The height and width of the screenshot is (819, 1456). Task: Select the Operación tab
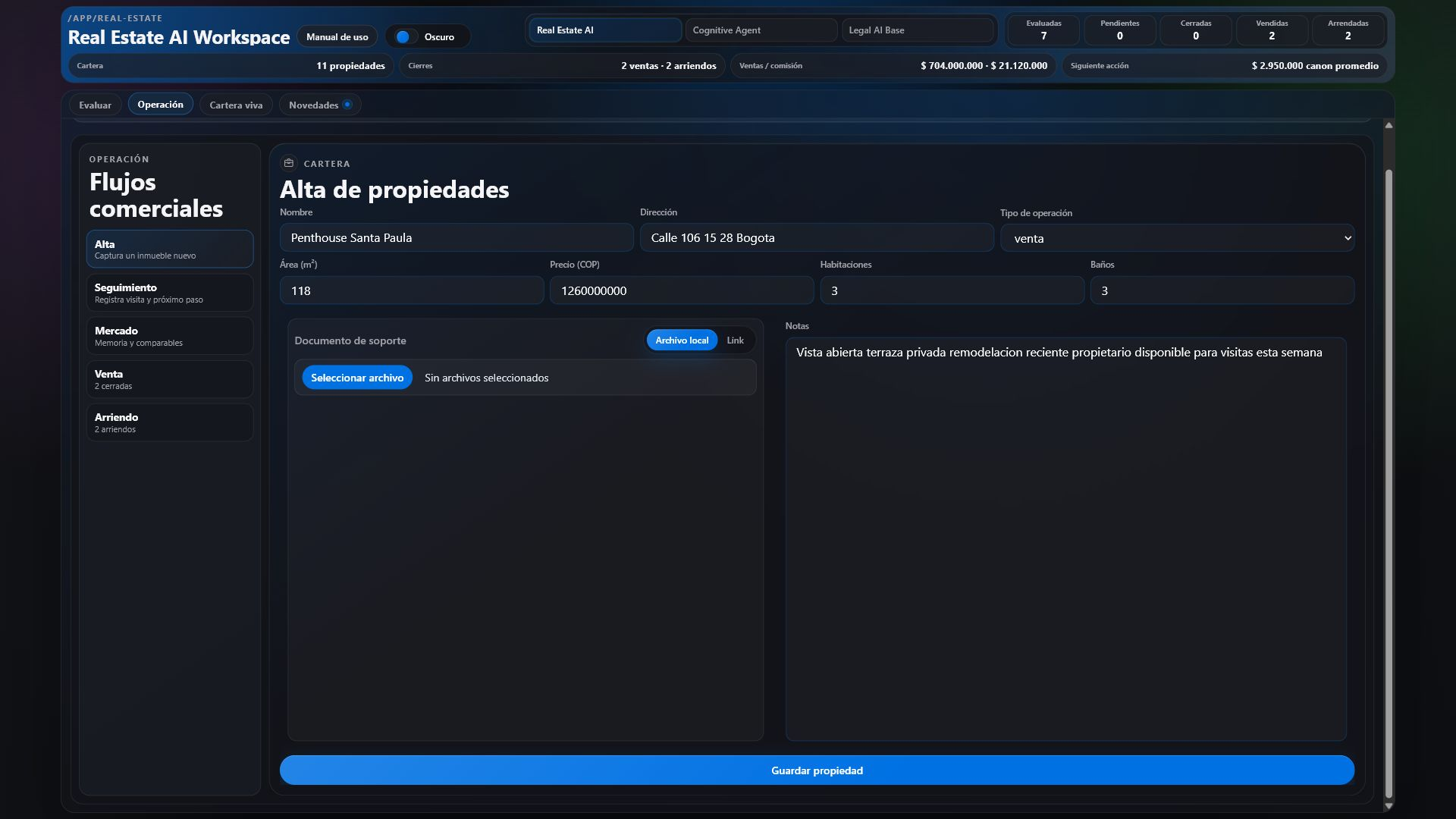pyautogui.click(x=160, y=104)
